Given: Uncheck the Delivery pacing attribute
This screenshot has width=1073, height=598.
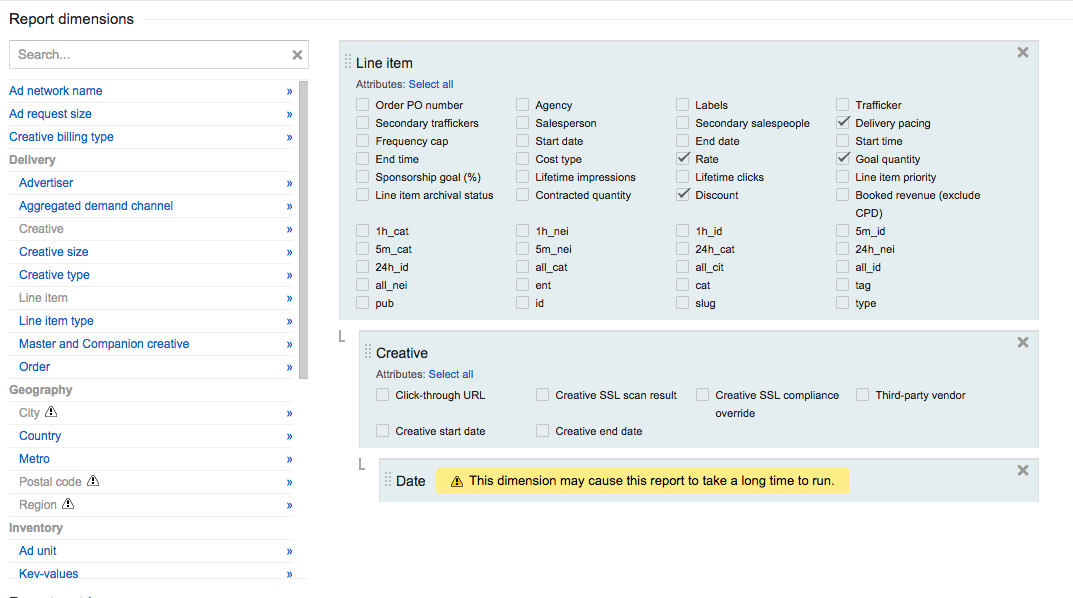Looking at the screenshot, I should coord(843,123).
